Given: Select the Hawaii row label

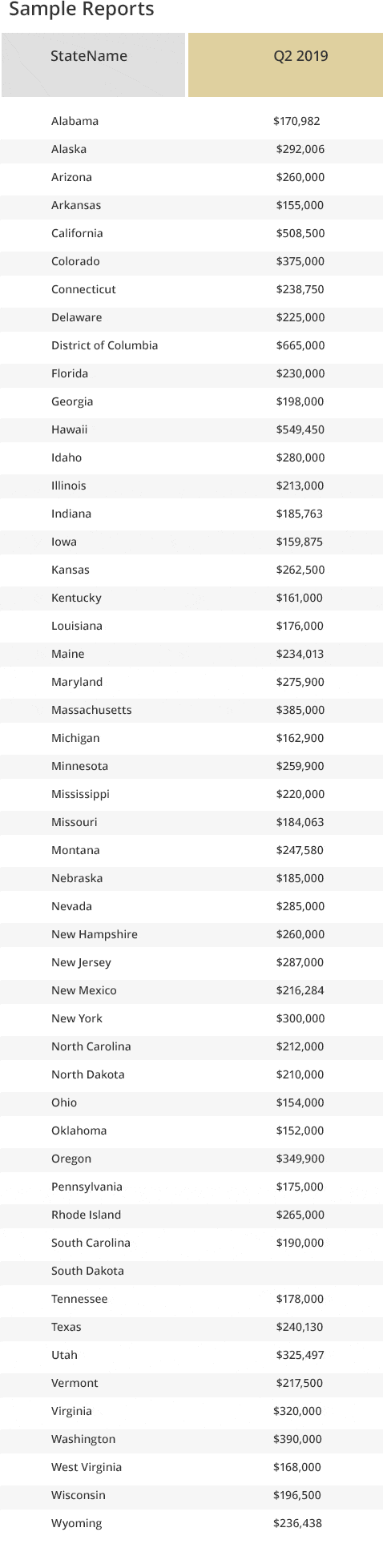Looking at the screenshot, I should point(69,429).
